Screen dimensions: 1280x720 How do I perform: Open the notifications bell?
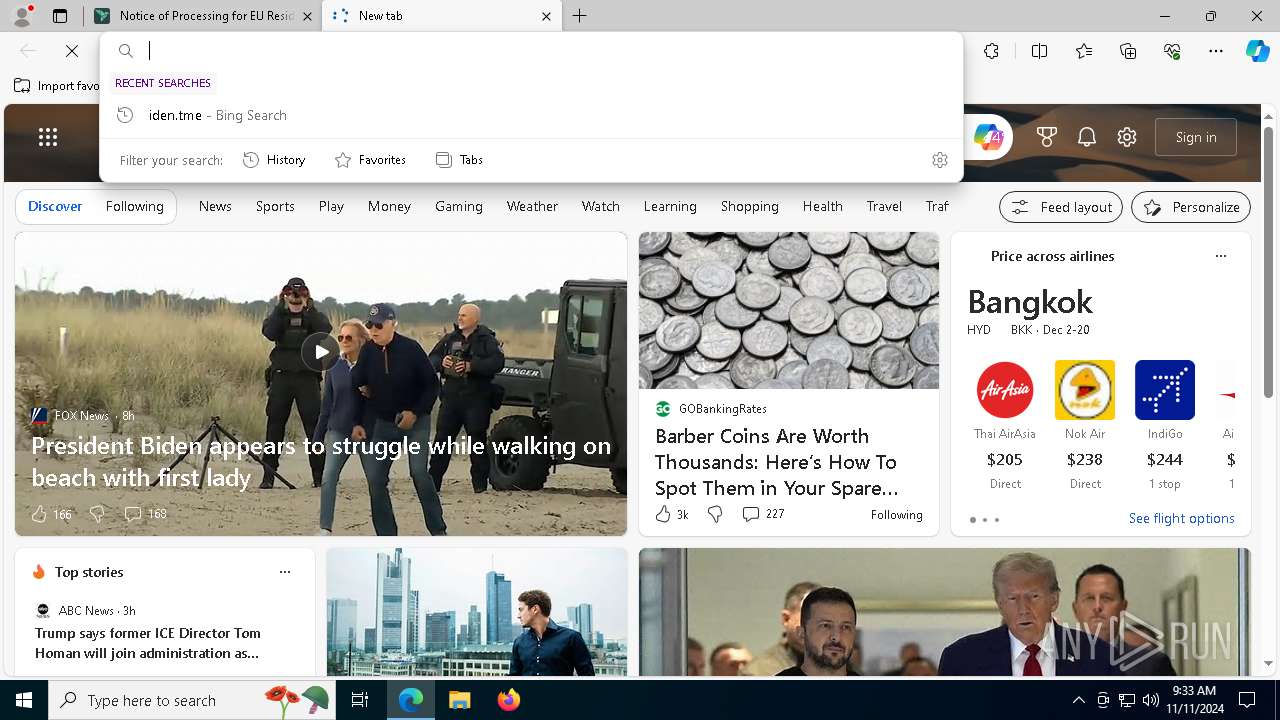pyautogui.click(x=1087, y=137)
